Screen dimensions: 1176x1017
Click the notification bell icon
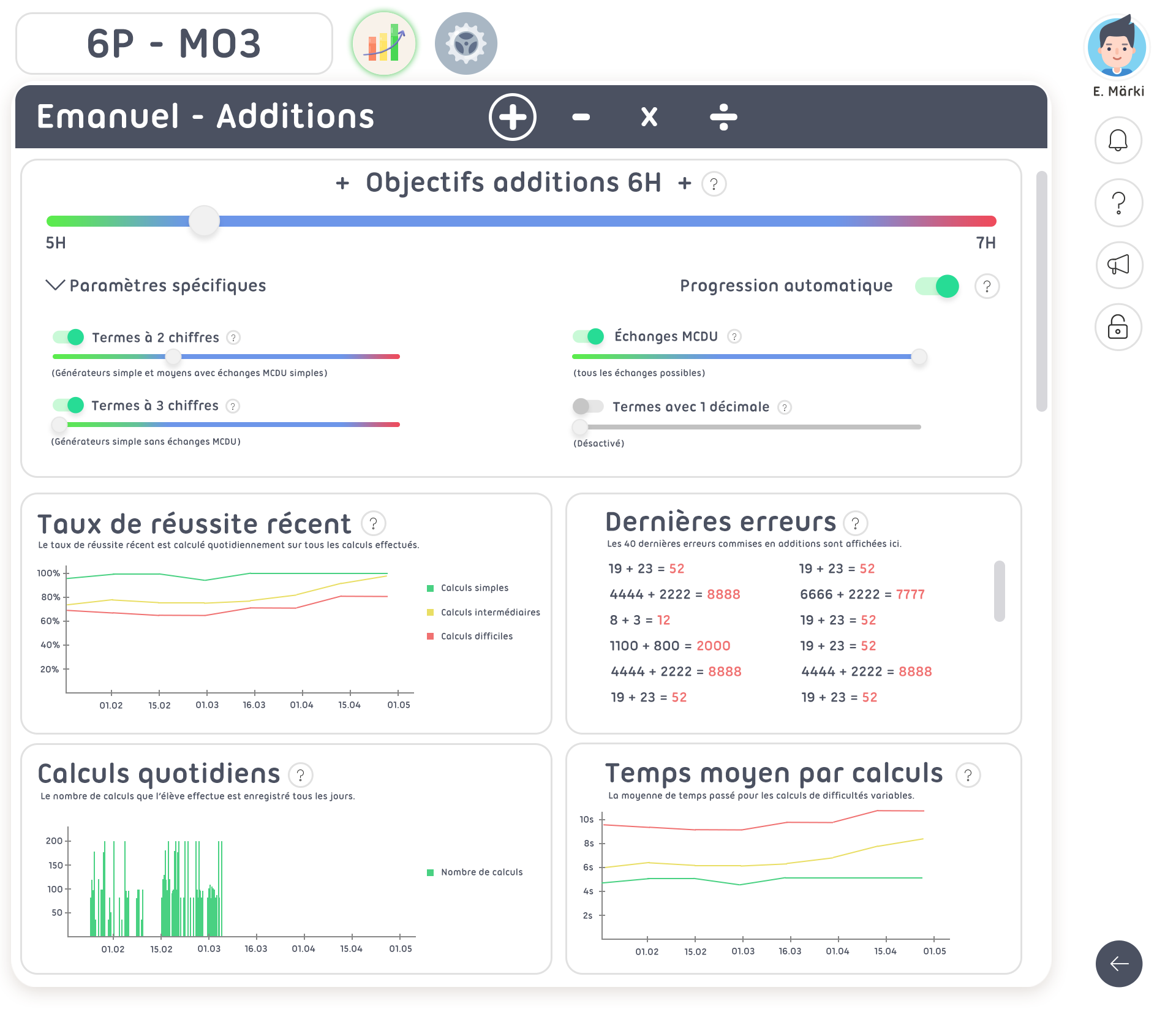1118,141
